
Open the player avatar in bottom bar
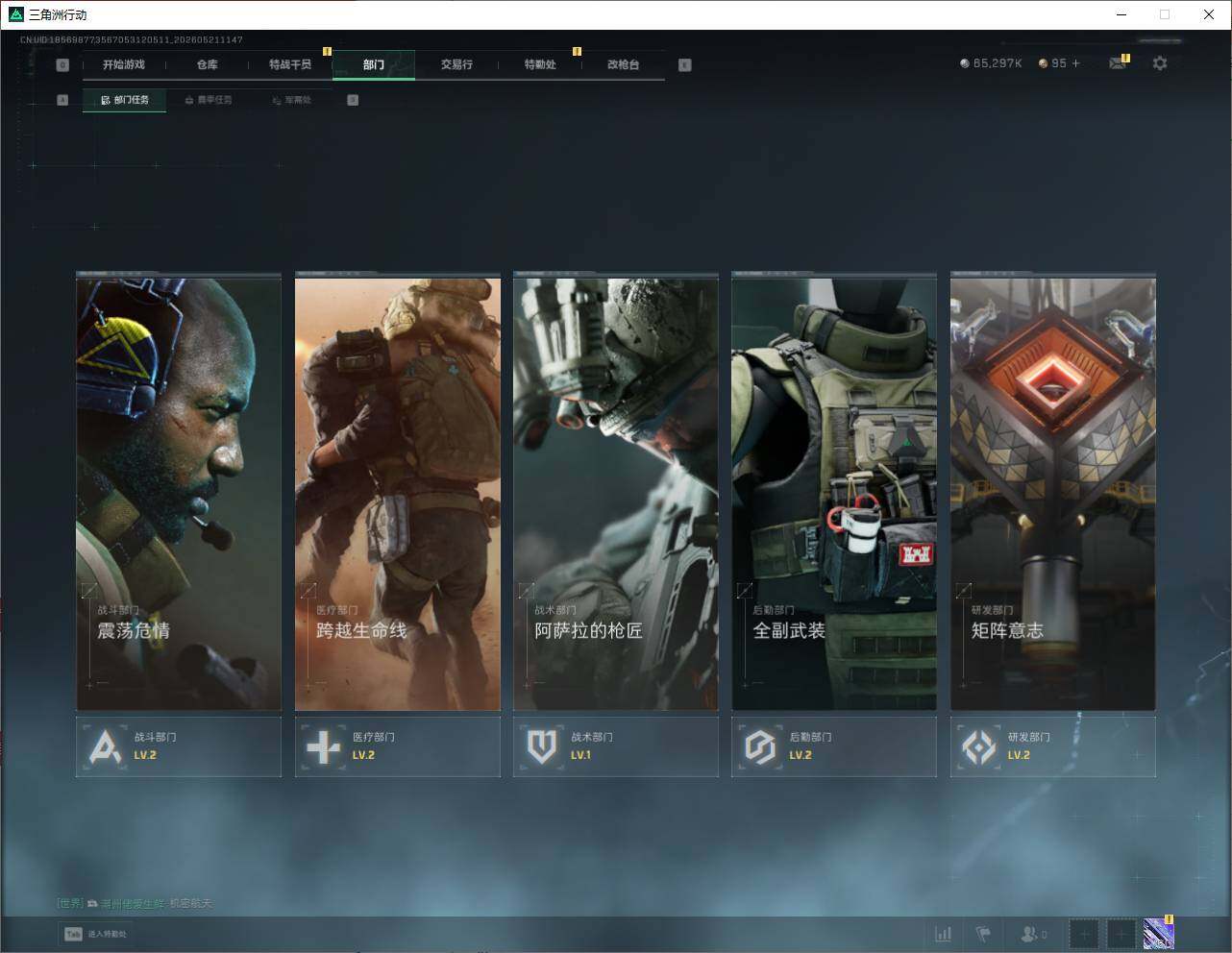tap(1158, 934)
